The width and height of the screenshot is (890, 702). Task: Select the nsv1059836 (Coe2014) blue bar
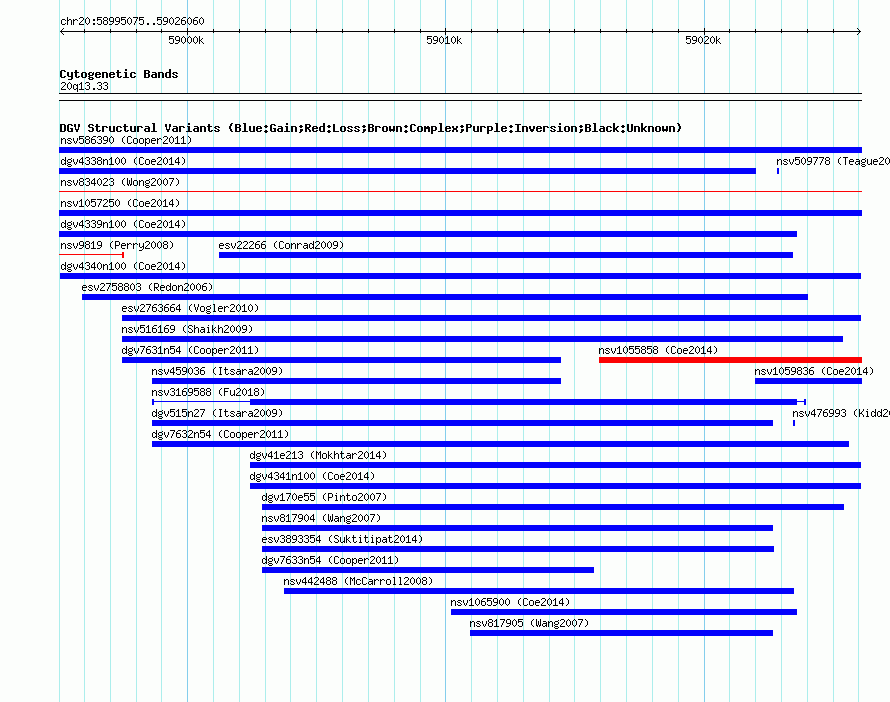click(x=808, y=381)
